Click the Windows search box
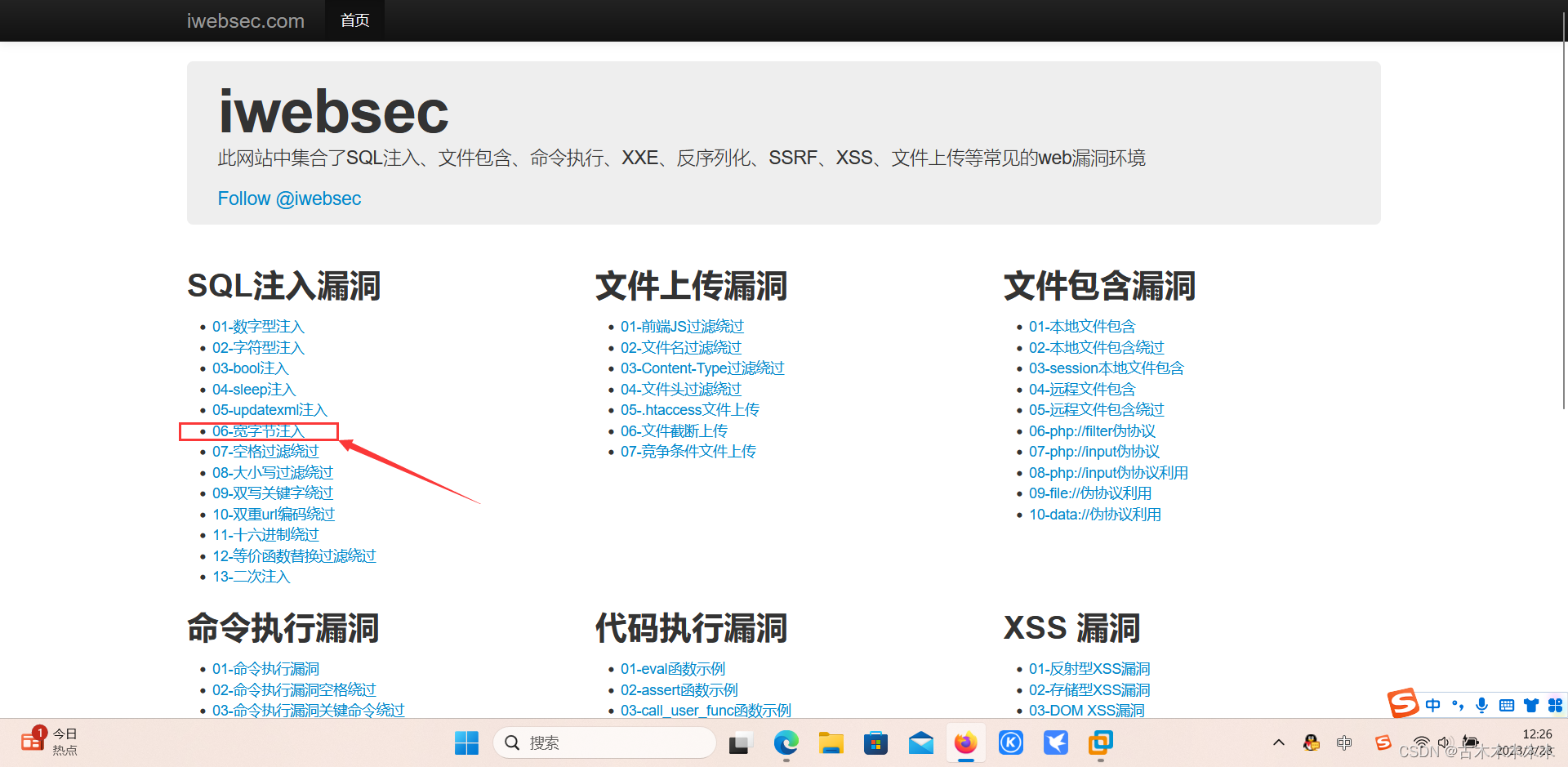This screenshot has height=767, width=1568. click(604, 742)
